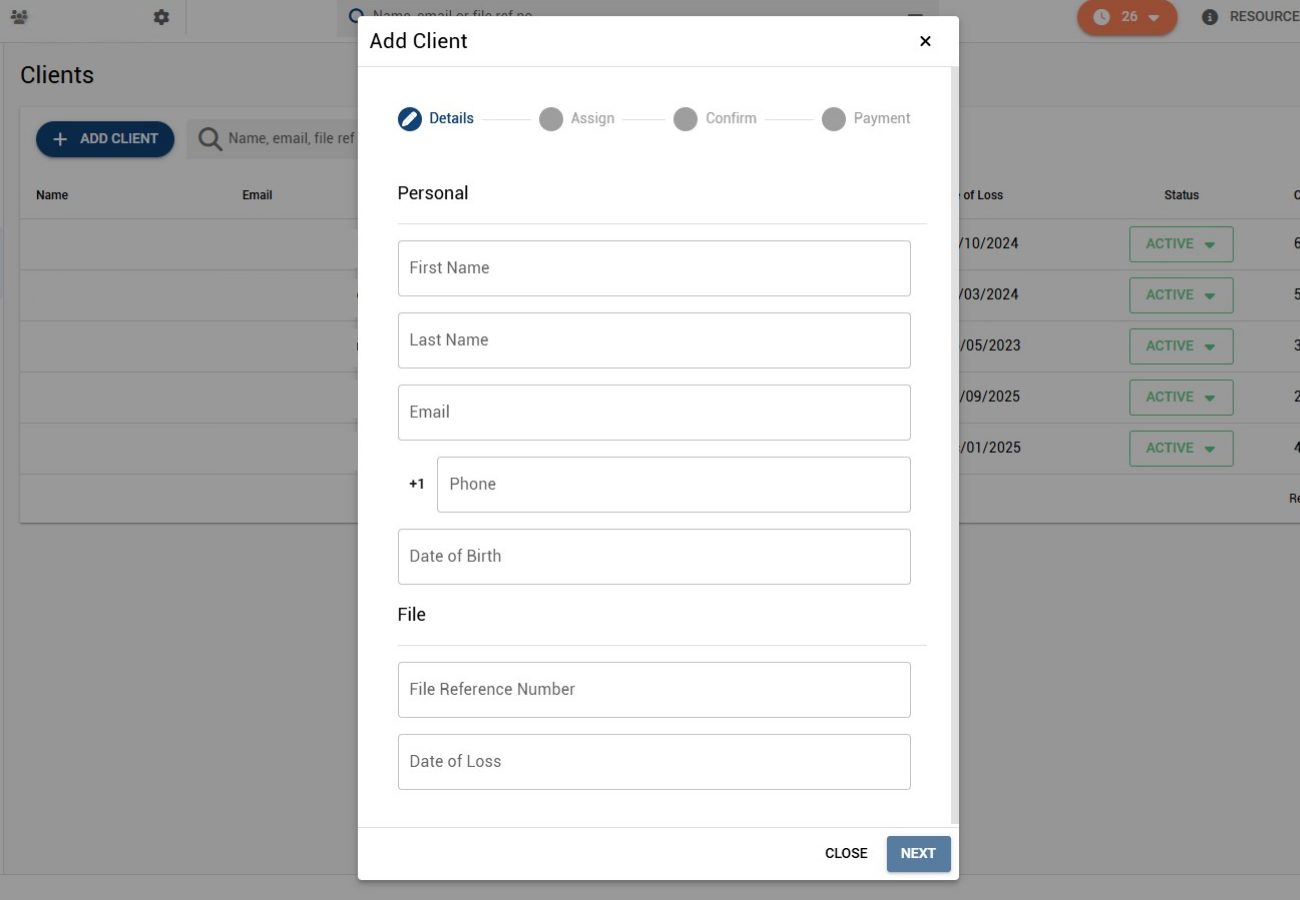Click the File Reference Number field

pos(654,690)
